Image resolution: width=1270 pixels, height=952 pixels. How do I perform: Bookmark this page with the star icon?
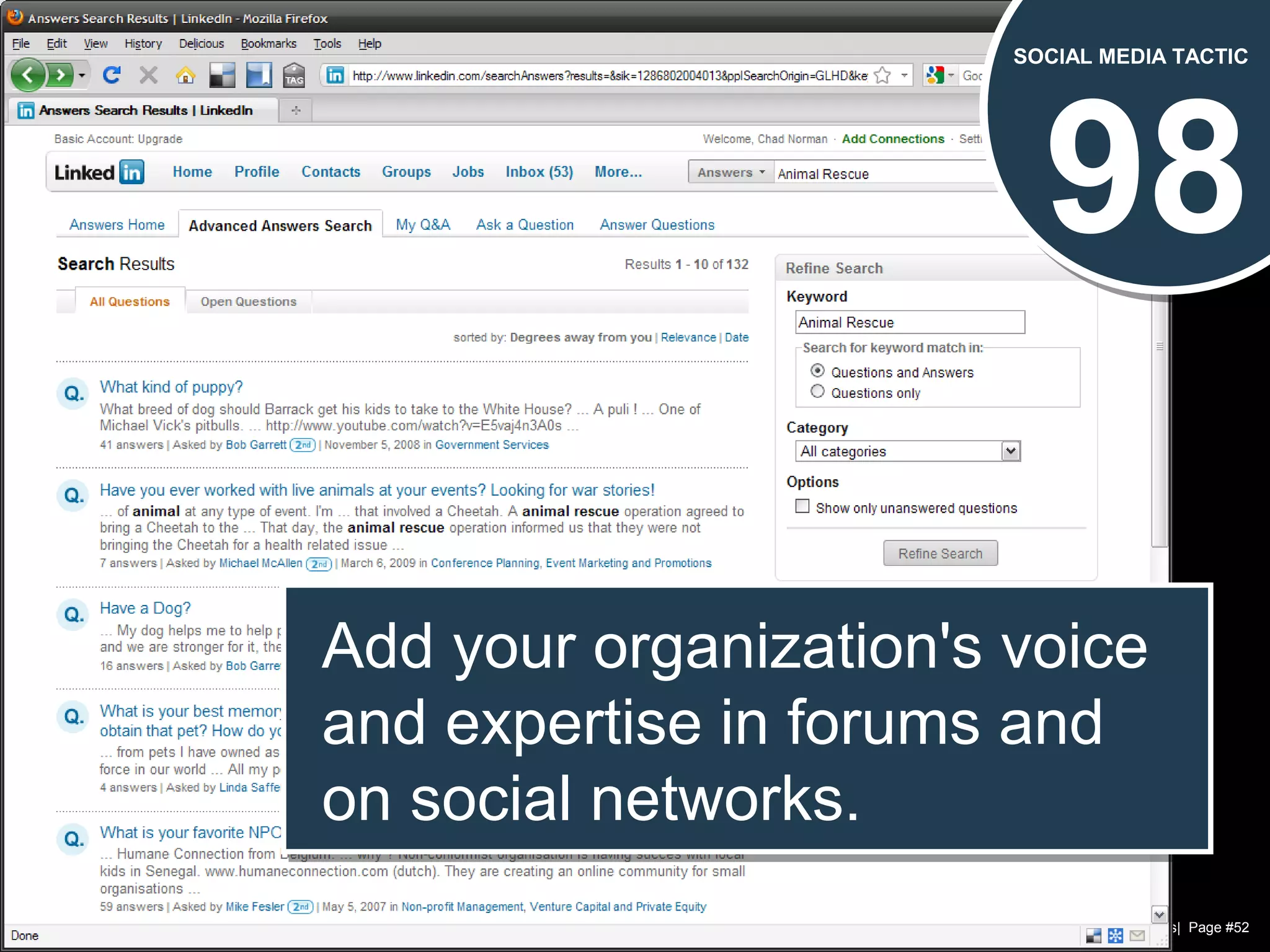click(x=882, y=76)
